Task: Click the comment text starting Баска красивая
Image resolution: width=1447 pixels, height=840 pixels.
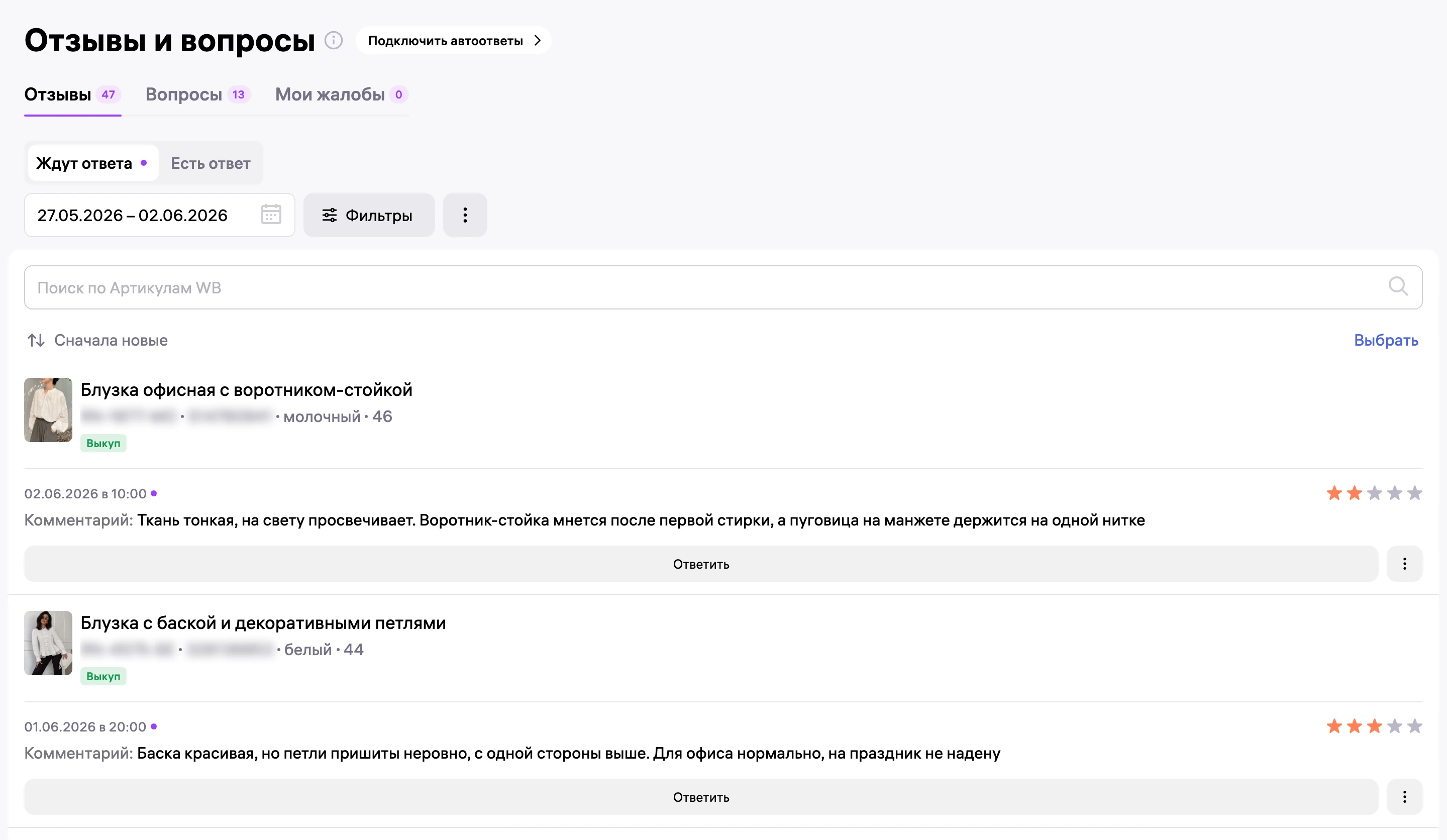Action: coord(568,753)
